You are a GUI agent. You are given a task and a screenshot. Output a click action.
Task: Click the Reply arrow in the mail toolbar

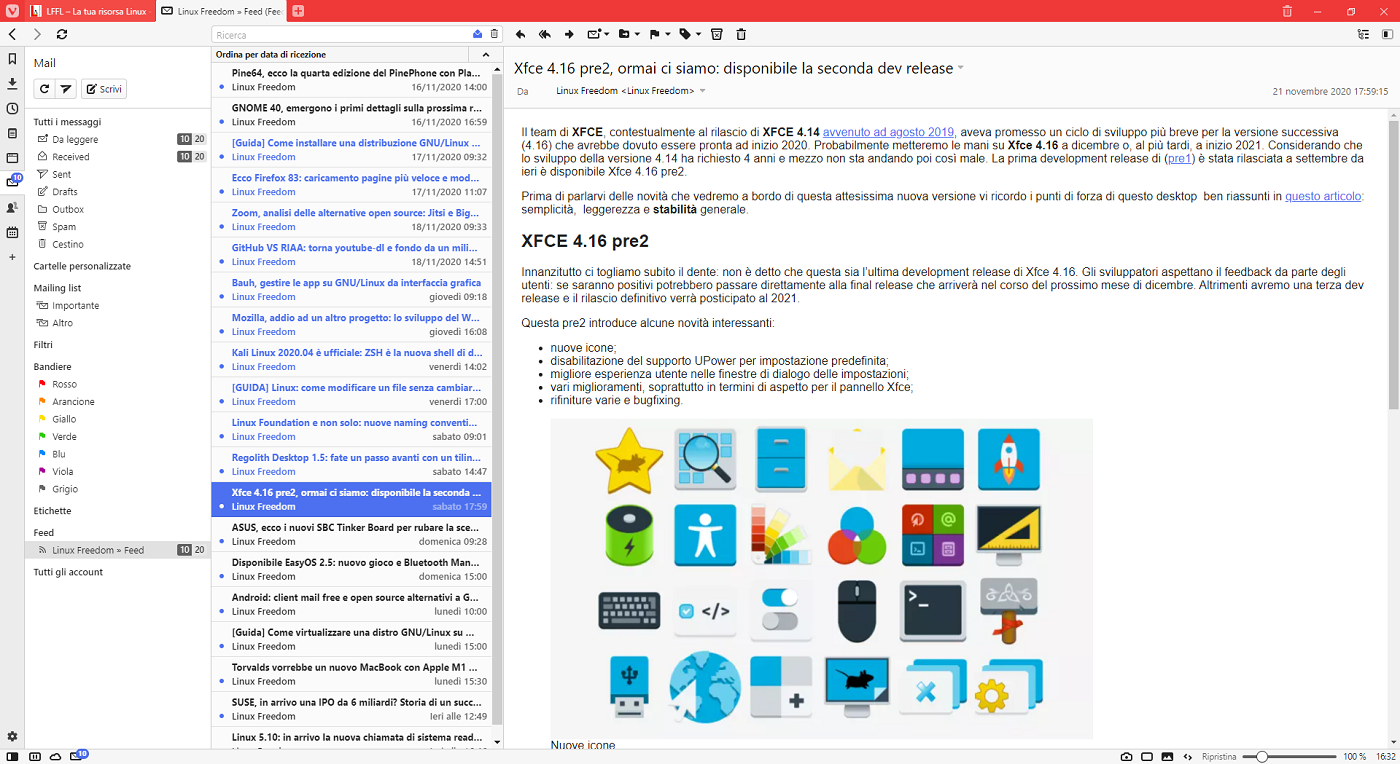point(520,34)
